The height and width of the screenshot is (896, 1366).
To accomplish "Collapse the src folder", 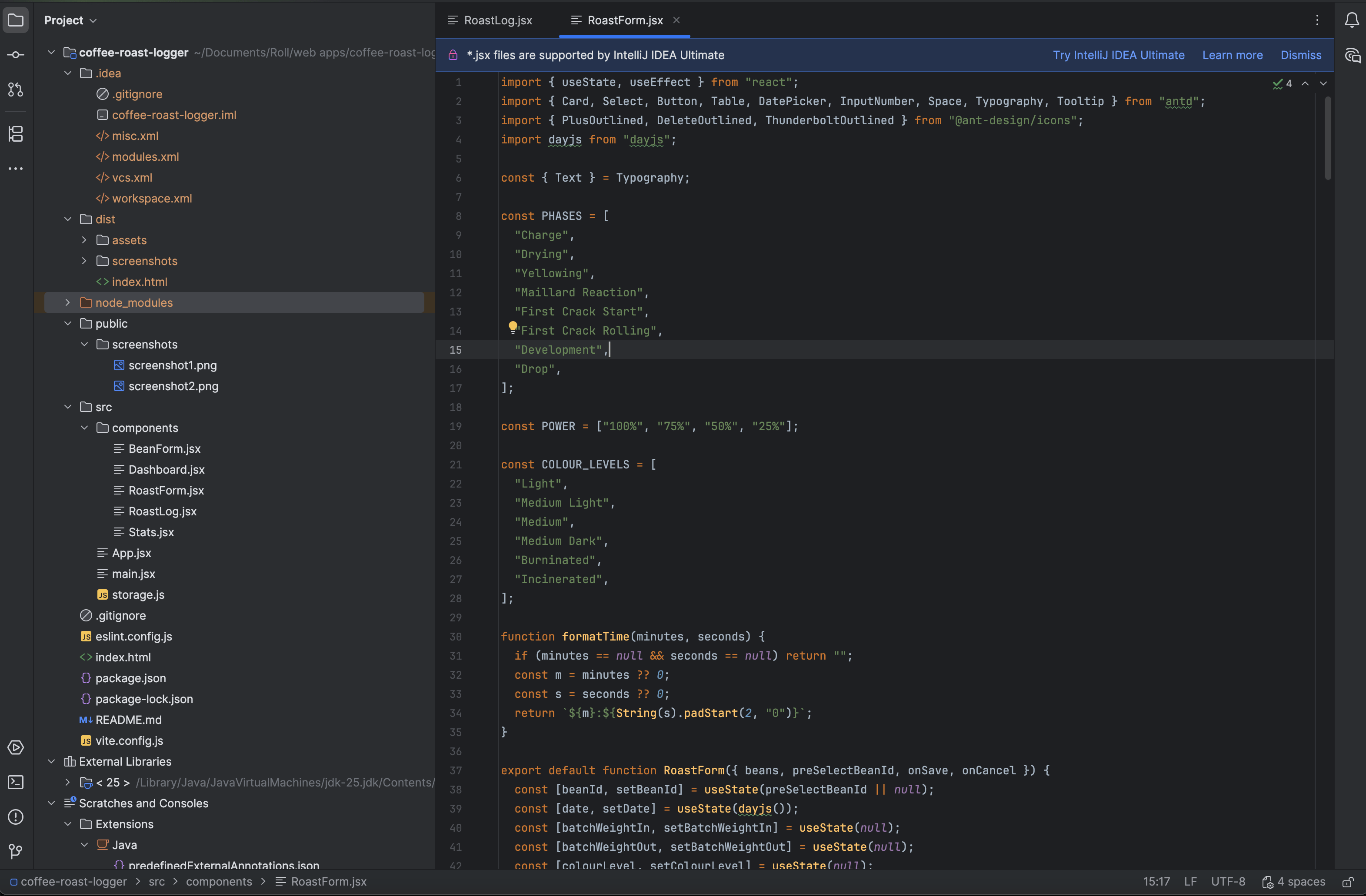I will 68,407.
